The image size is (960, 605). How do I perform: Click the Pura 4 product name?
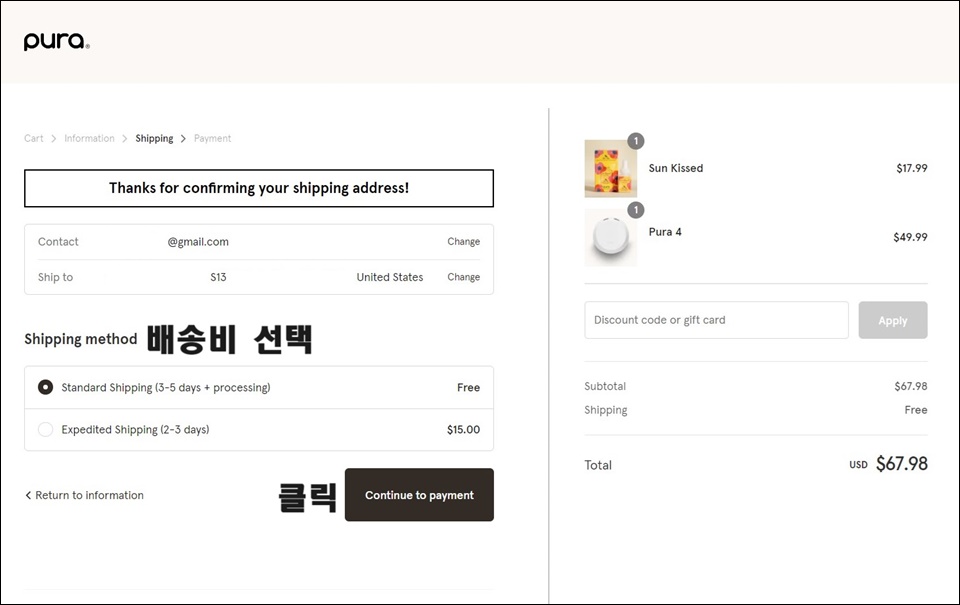click(665, 231)
